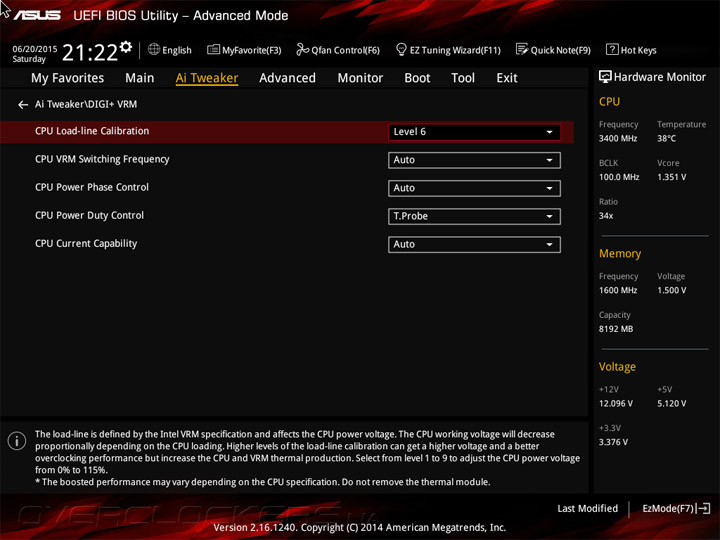
Task: Switch to the Tool tab
Action: pos(463,78)
